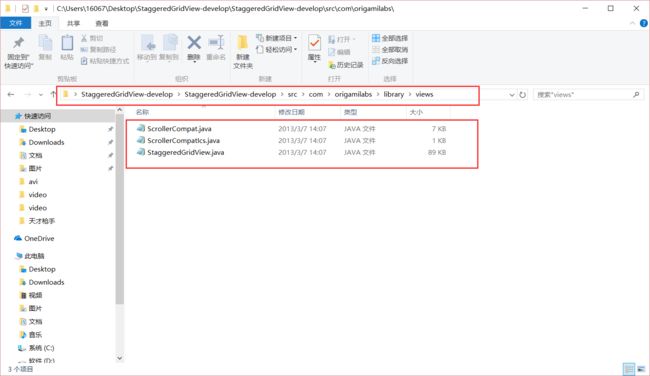Click the New folder (新建文件夹) icon

click(243, 42)
